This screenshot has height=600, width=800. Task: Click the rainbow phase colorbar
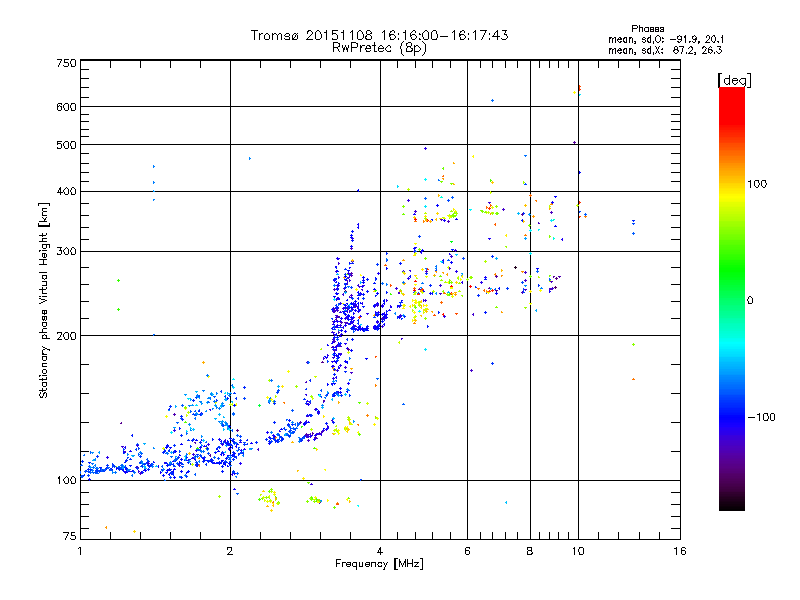click(x=732, y=298)
